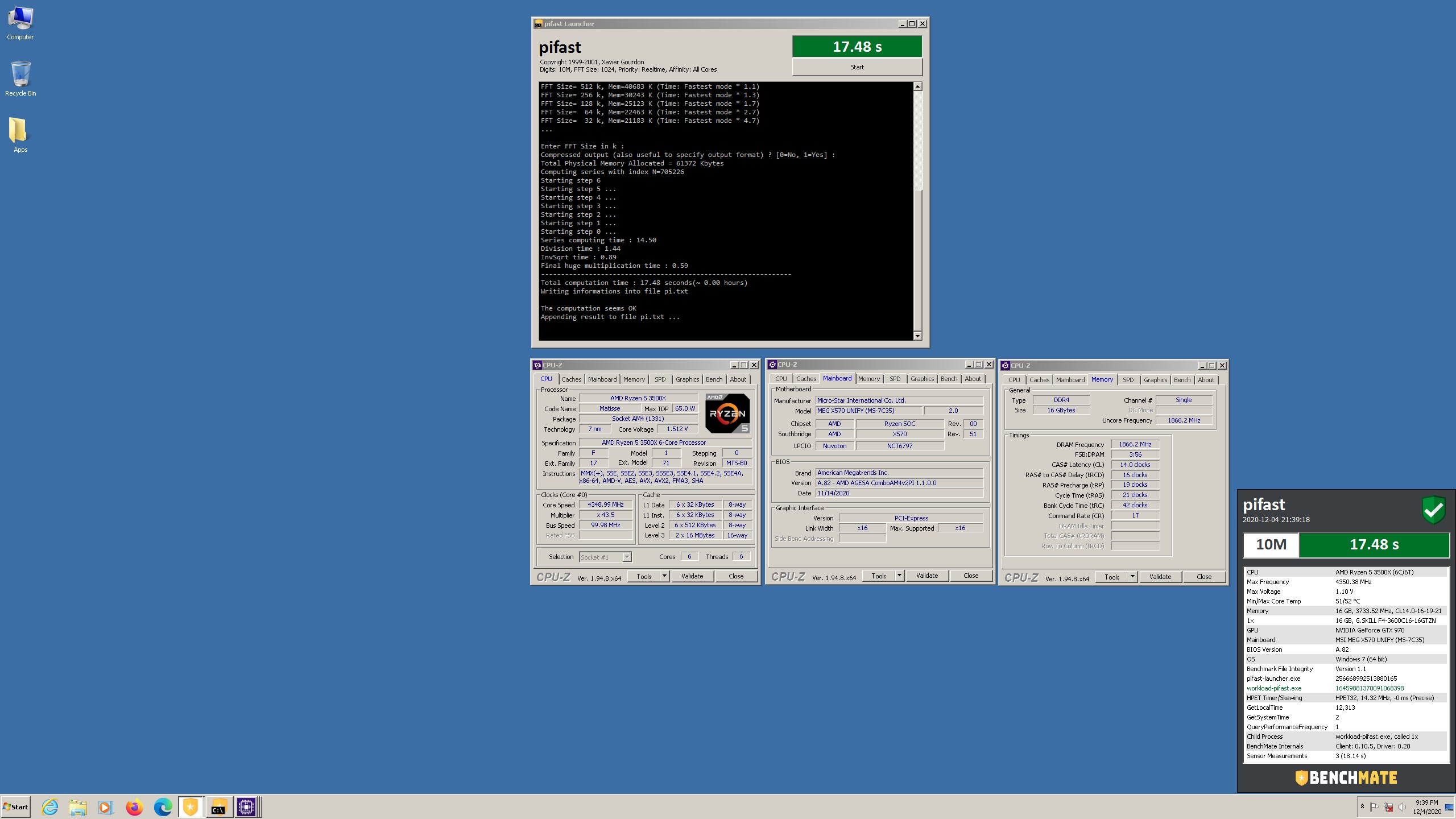The height and width of the screenshot is (819, 1456).
Task: Click the pifast Launcher title bar icon
Action: tap(538, 24)
